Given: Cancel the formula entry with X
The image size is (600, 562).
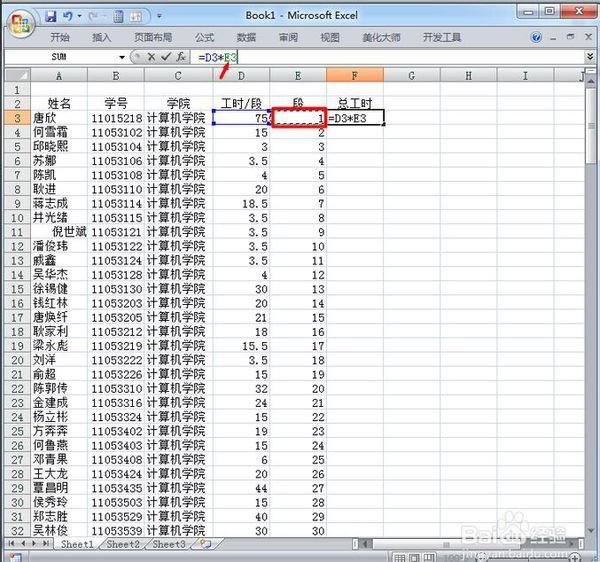Looking at the screenshot, I should 151,57.
